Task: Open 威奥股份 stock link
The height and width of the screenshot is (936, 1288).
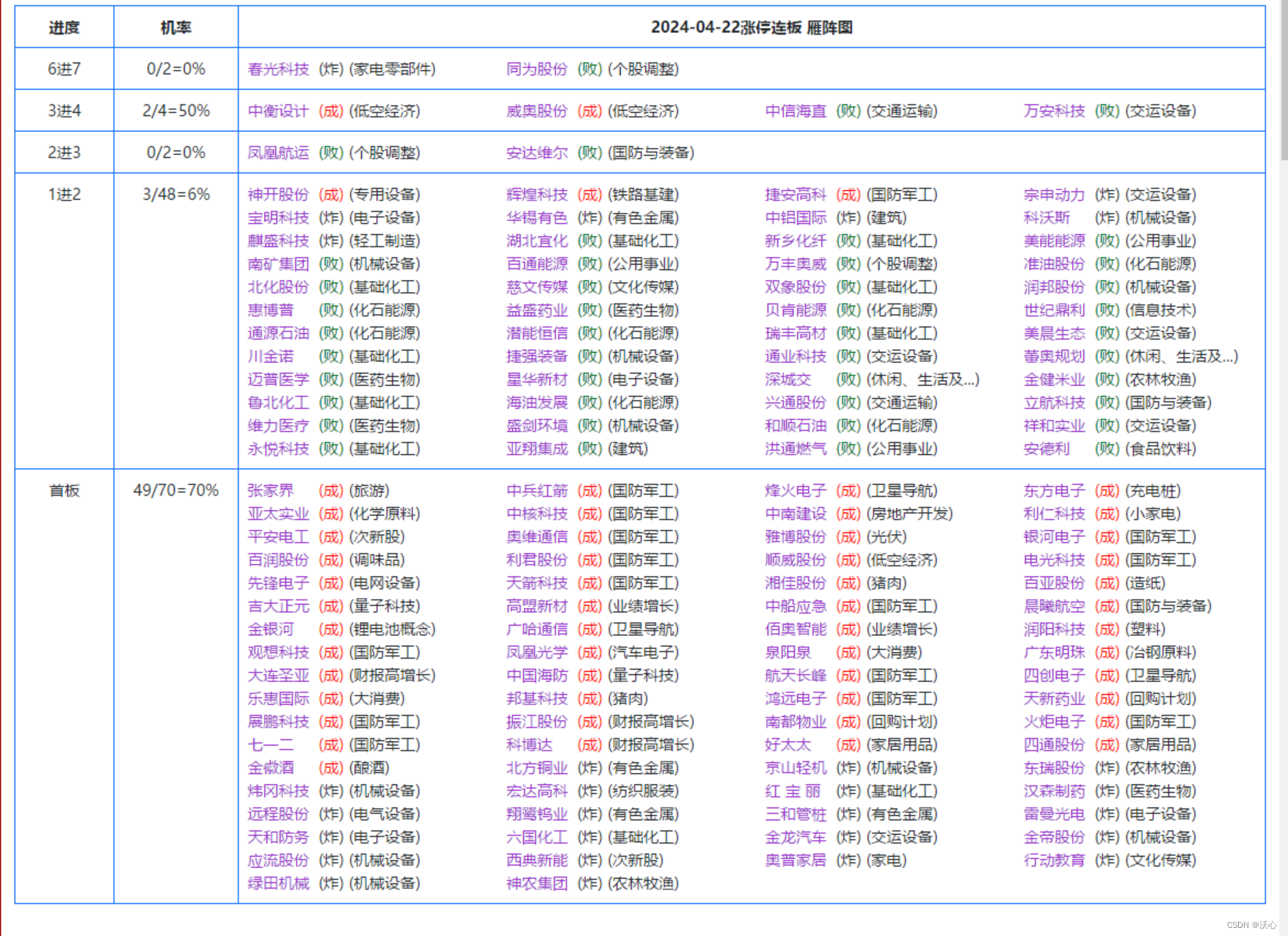Action: pyautogui.click(x=536, y=111)
